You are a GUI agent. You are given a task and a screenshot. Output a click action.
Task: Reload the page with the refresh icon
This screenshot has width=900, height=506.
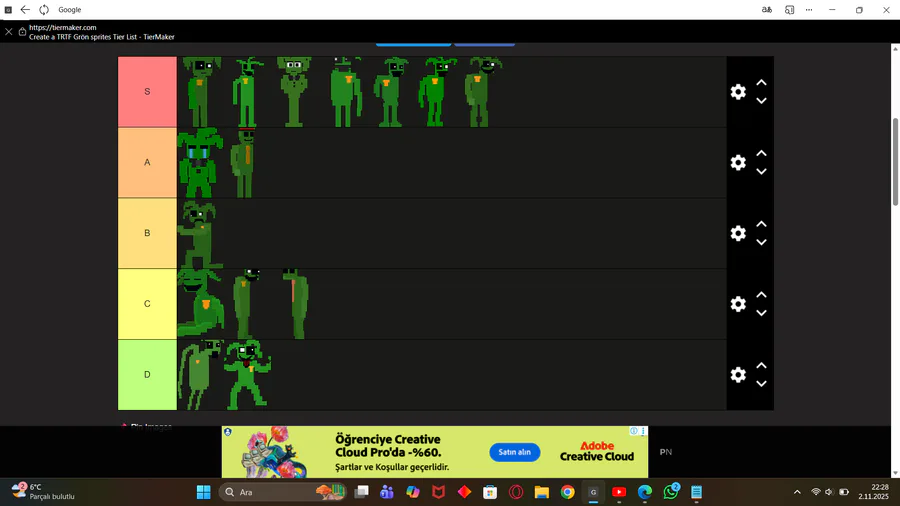coord(44,10)
